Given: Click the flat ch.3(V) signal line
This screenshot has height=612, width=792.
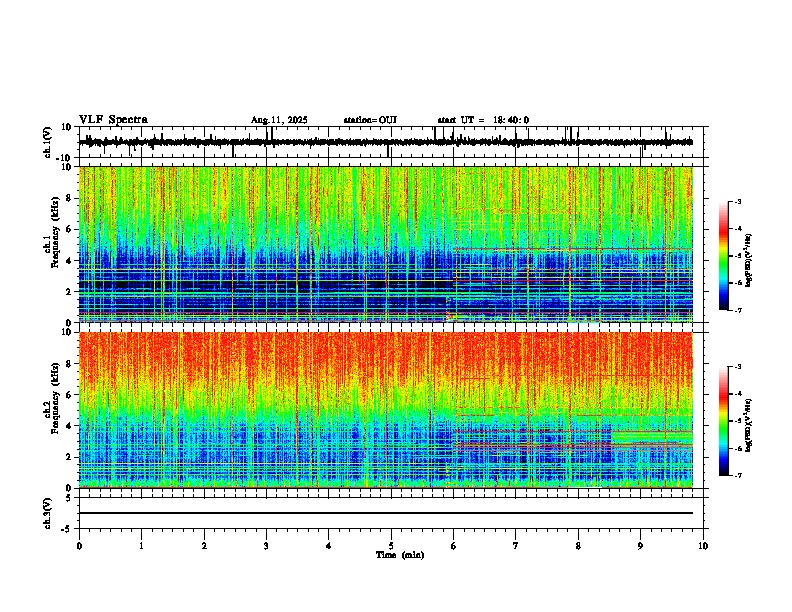Looking at the screenshot, I should coord(386,513).
